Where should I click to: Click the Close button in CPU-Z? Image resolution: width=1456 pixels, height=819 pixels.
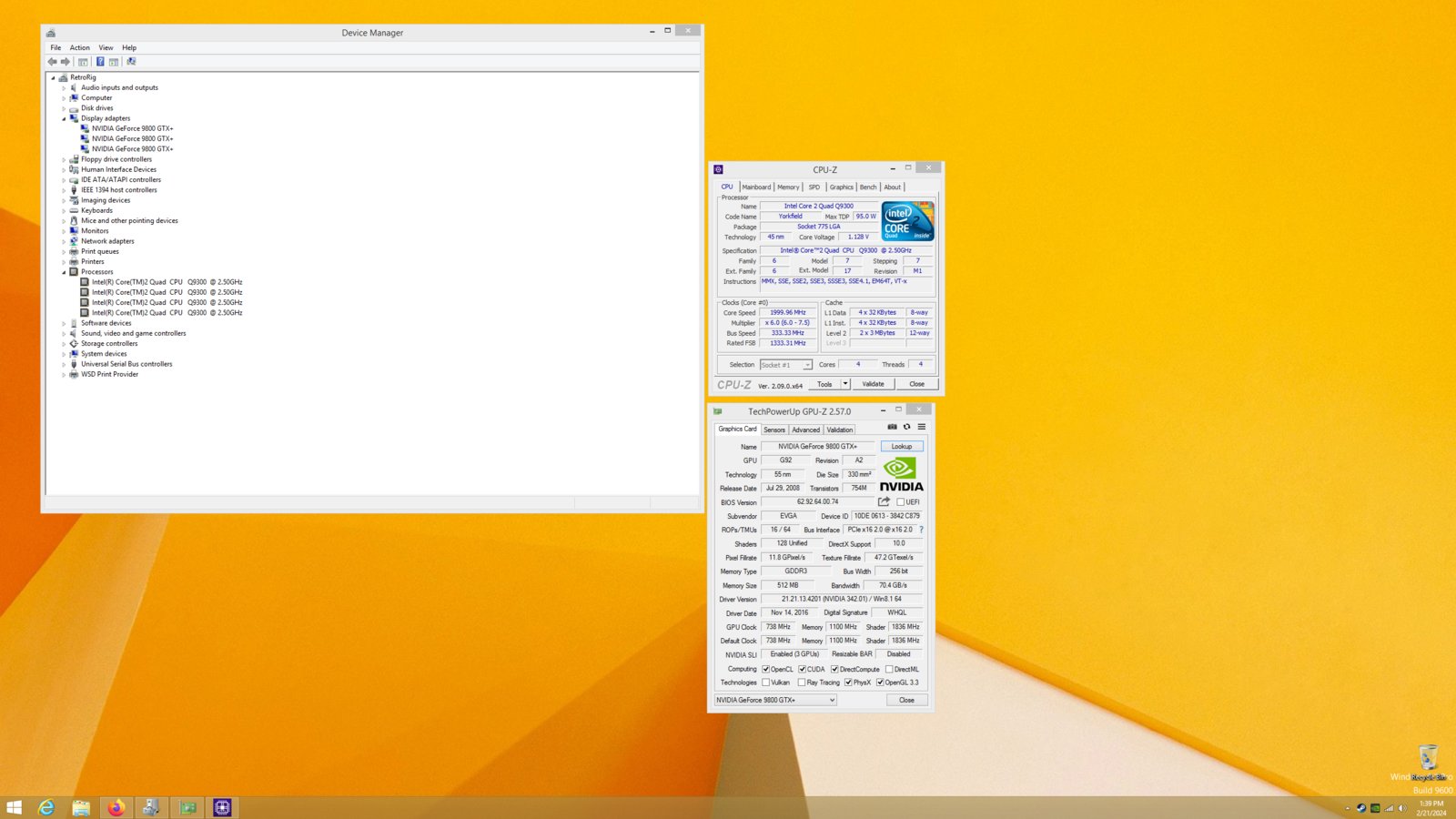916,384
